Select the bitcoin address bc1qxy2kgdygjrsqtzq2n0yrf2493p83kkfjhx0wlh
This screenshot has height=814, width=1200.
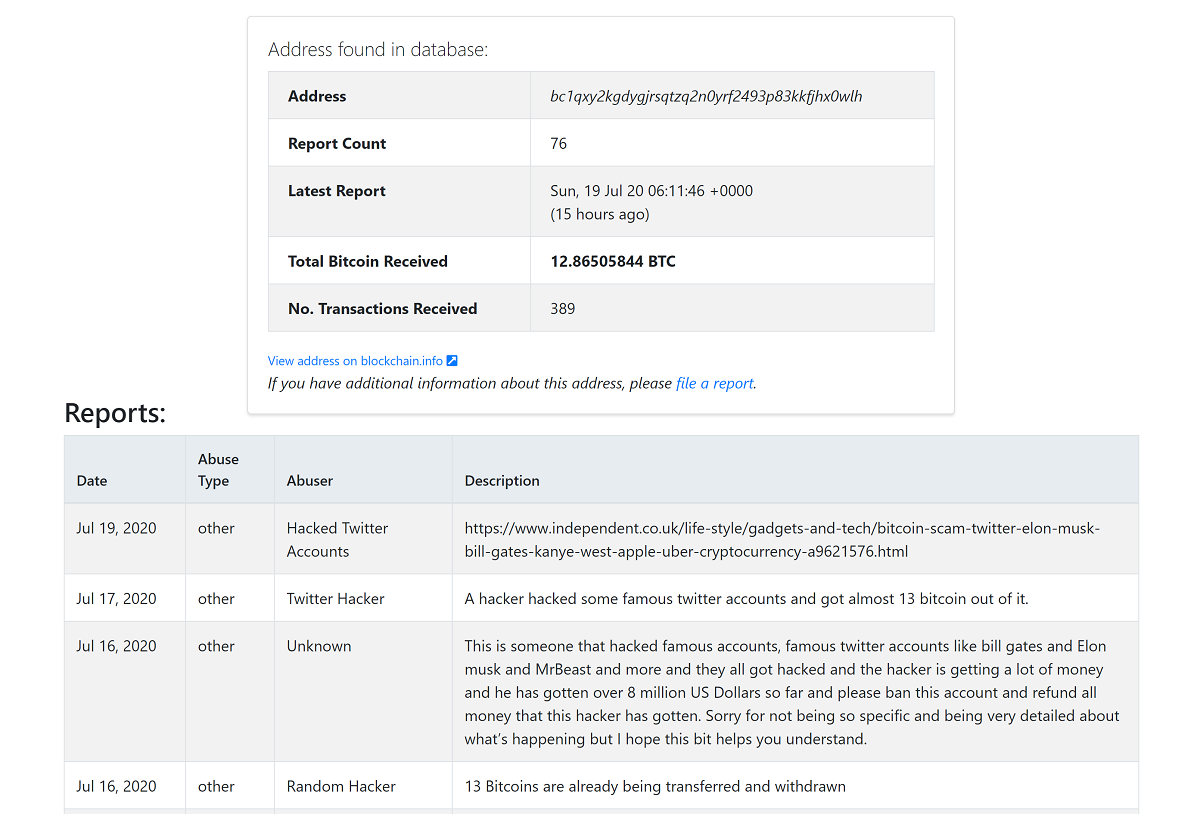[706, 96]
